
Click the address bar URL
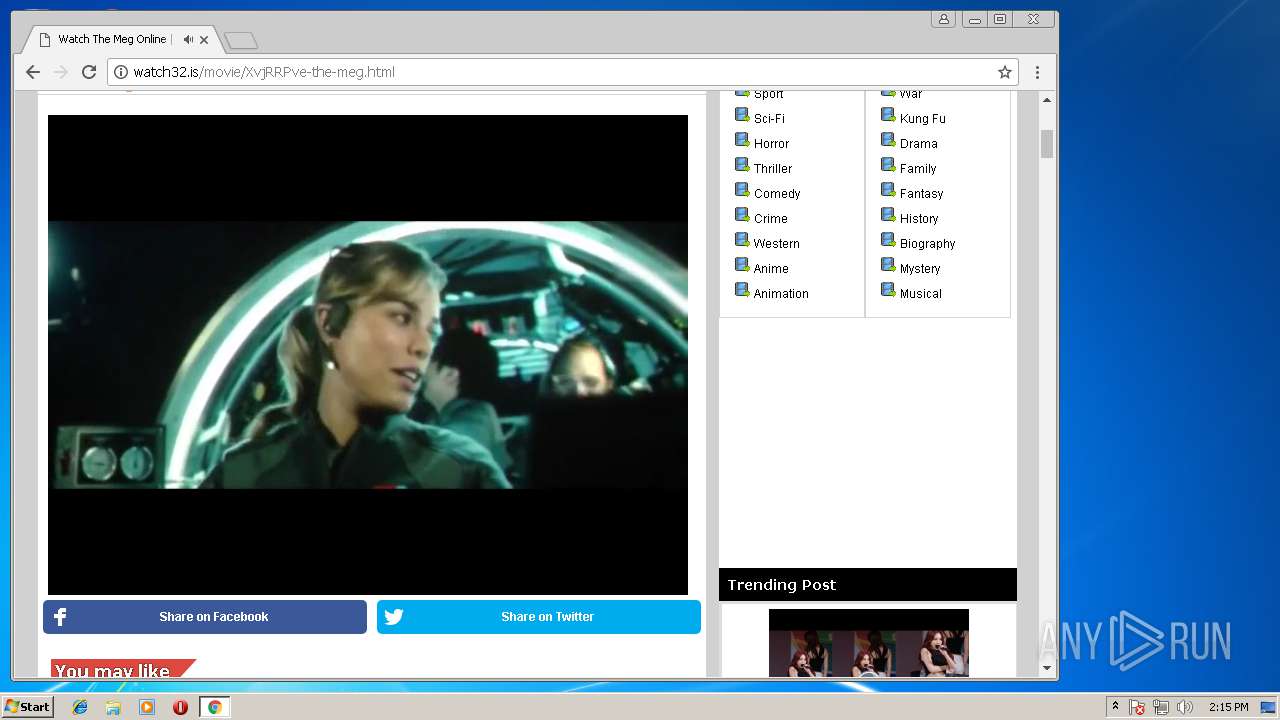tap(264, 72)
